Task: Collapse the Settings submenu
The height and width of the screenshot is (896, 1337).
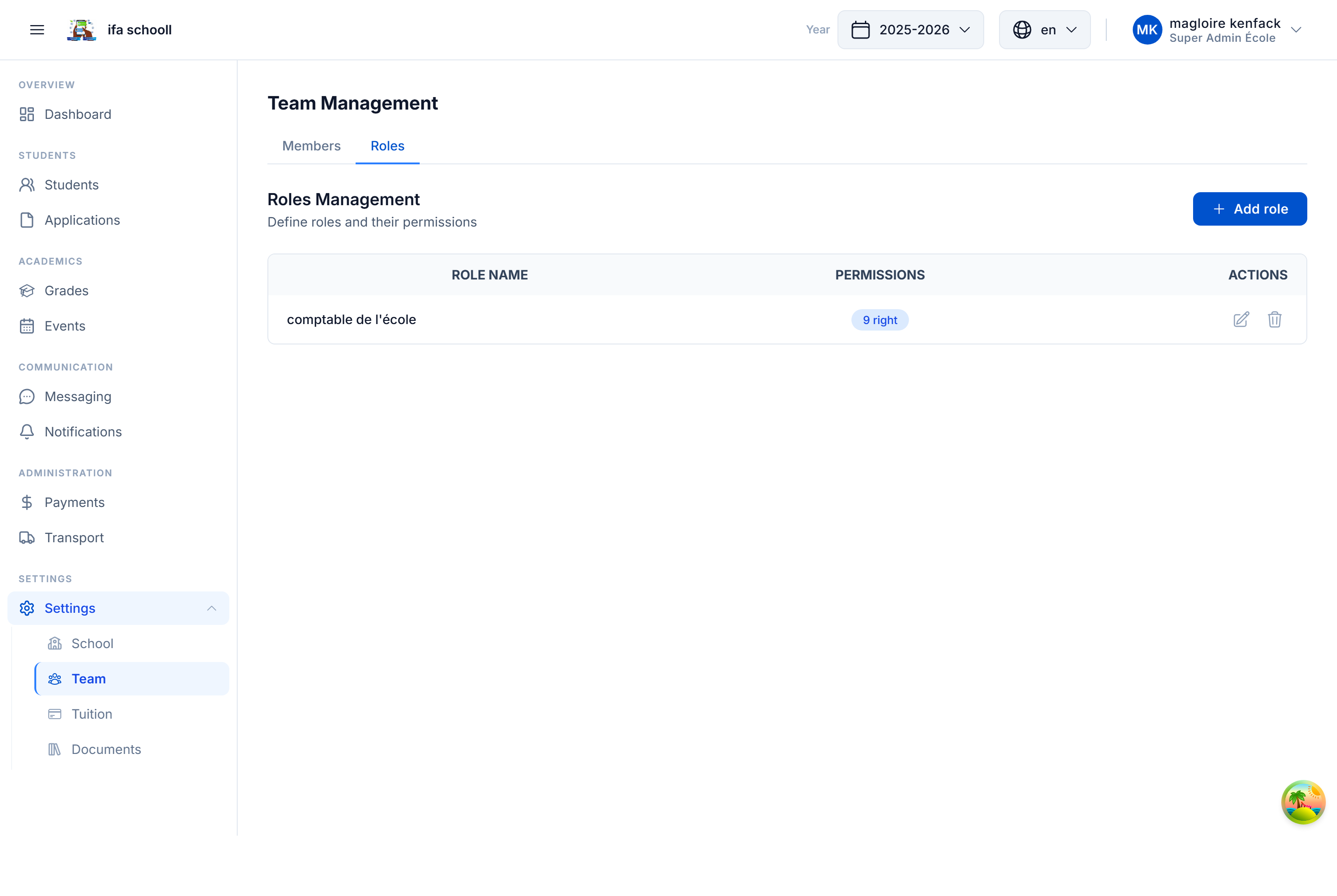Action: [212, 608]
